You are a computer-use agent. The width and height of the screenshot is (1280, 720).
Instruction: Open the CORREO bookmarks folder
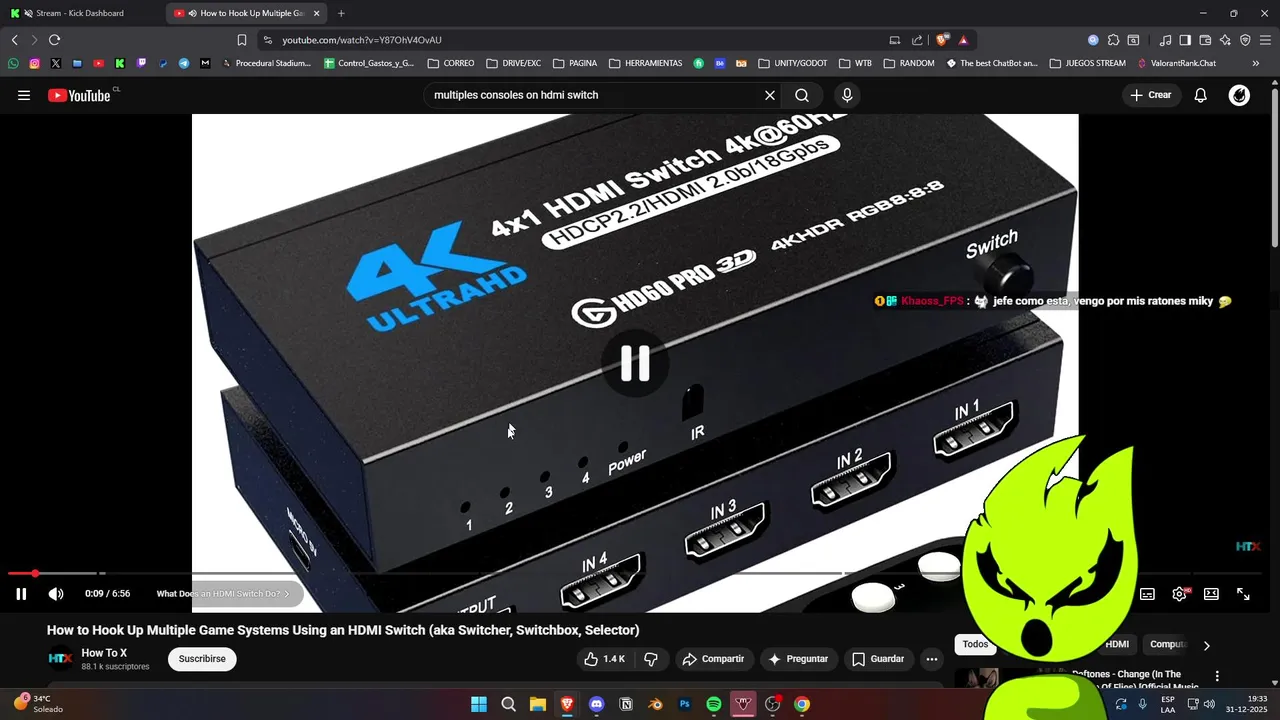[451, 63]
